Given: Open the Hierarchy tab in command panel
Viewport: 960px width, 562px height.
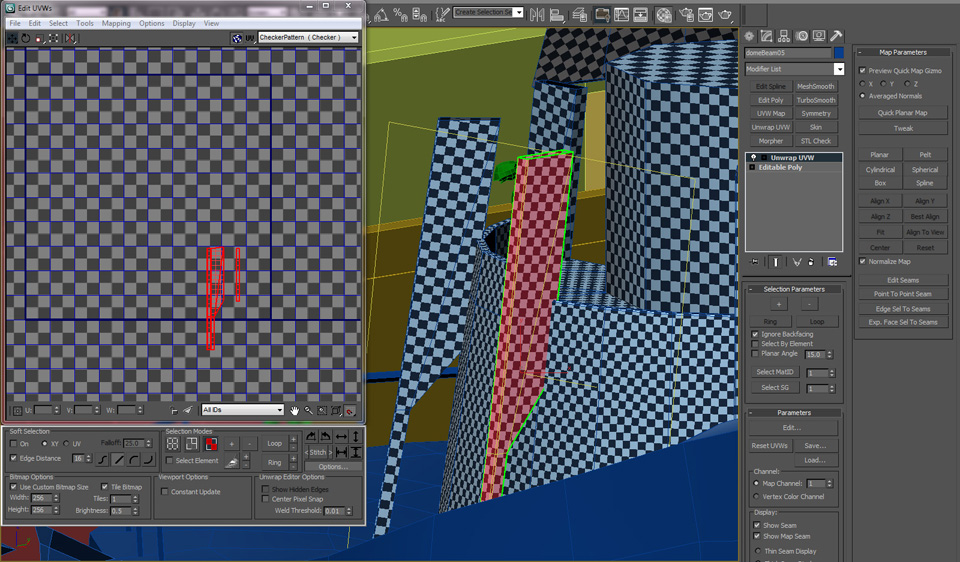Looking at the screenshot, I should pyautogui.click(x=784, y=36).
